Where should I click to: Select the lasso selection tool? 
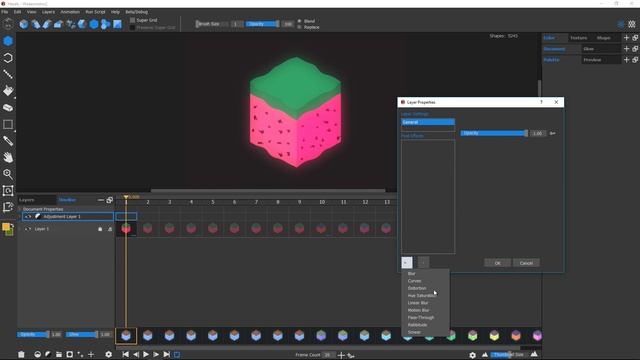click(x=8, y=58)
